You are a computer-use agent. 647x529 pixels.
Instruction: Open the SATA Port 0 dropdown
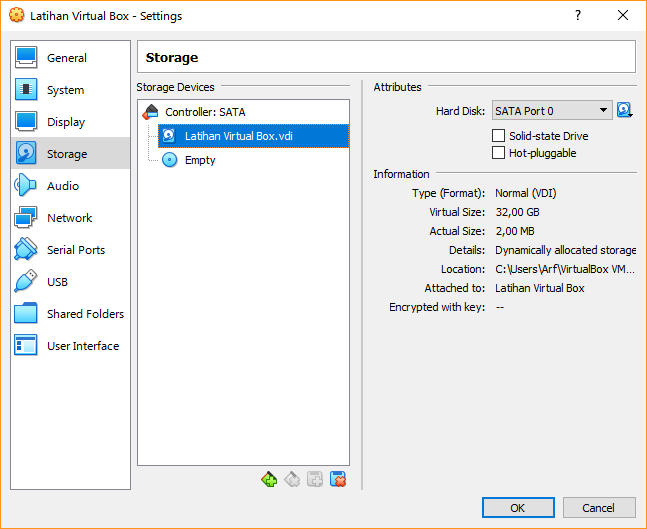click(551, 111)
